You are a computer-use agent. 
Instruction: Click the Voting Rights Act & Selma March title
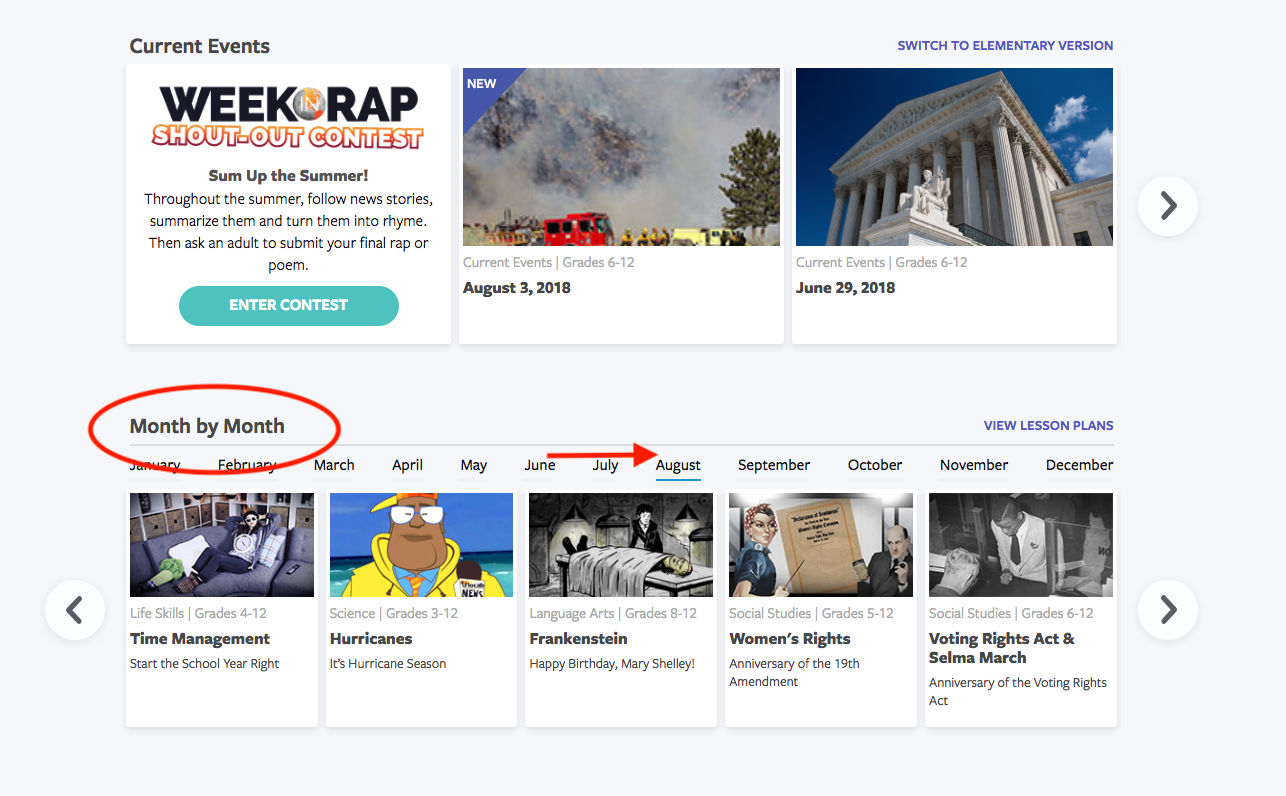point(1001,648)
